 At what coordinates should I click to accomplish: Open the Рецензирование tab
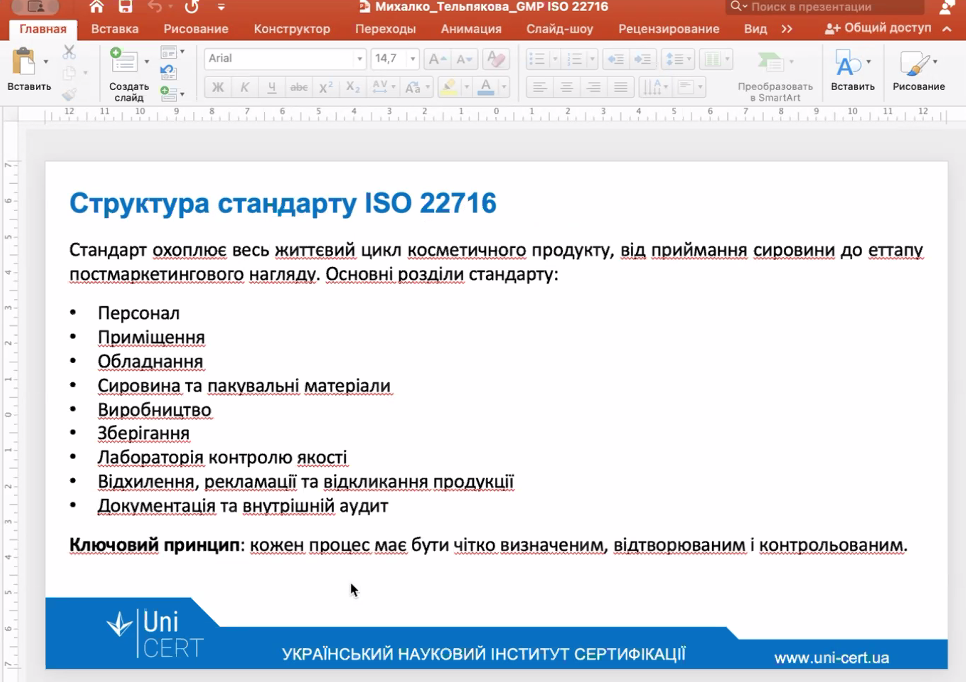[668, 29]
